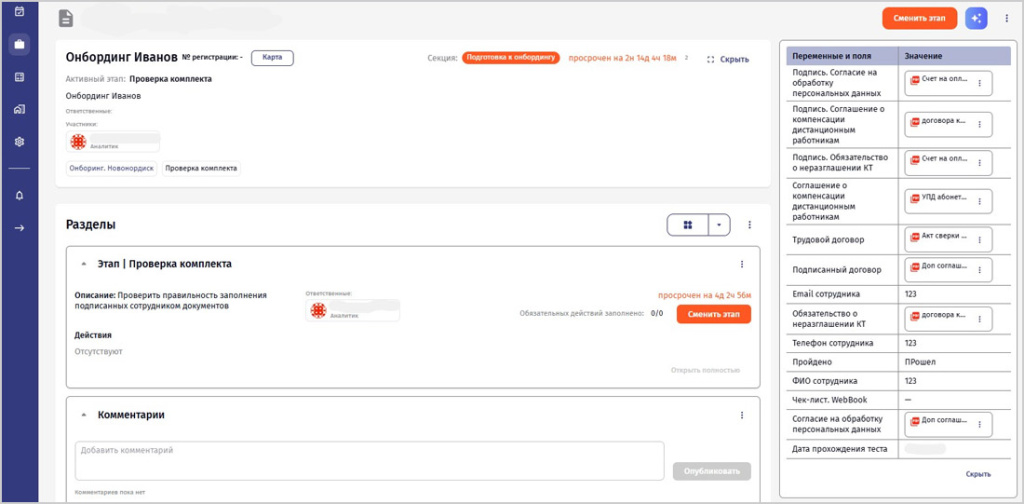
Task: Open file options in Подпись. Обязательство о неразглашении row
Action: click(979, 163)
